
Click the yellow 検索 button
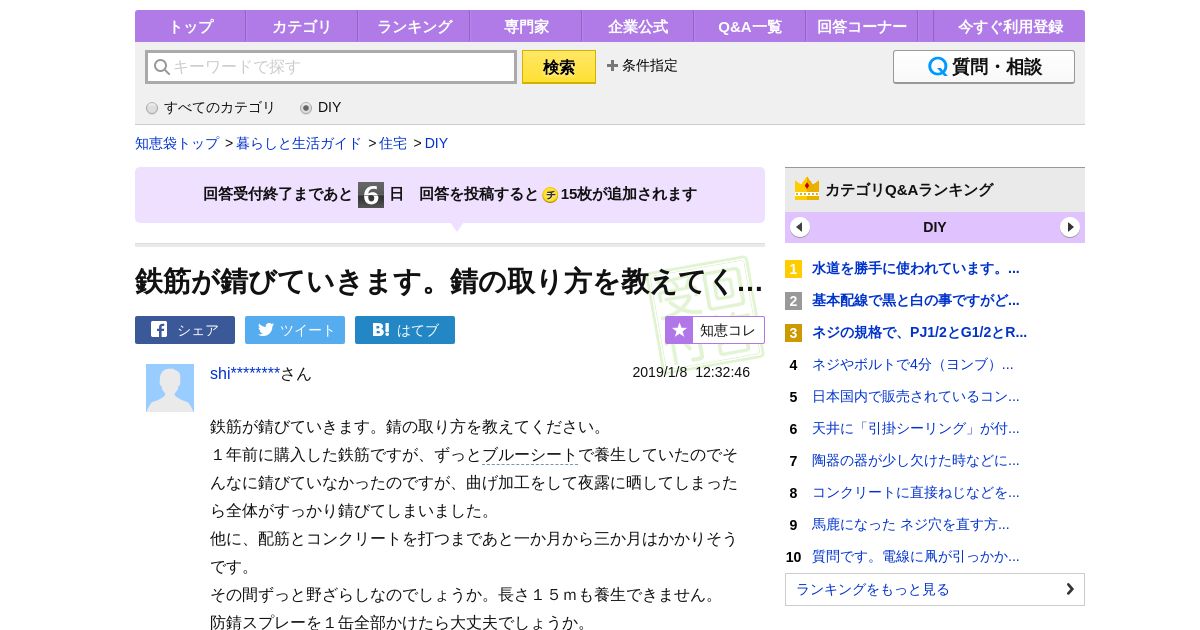(x=559, y=67)
